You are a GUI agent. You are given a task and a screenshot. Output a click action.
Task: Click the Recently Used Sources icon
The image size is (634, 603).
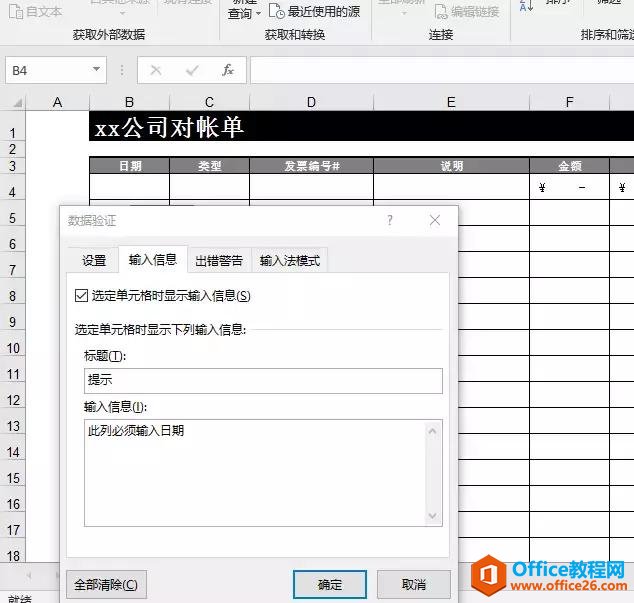pos(277,11)
